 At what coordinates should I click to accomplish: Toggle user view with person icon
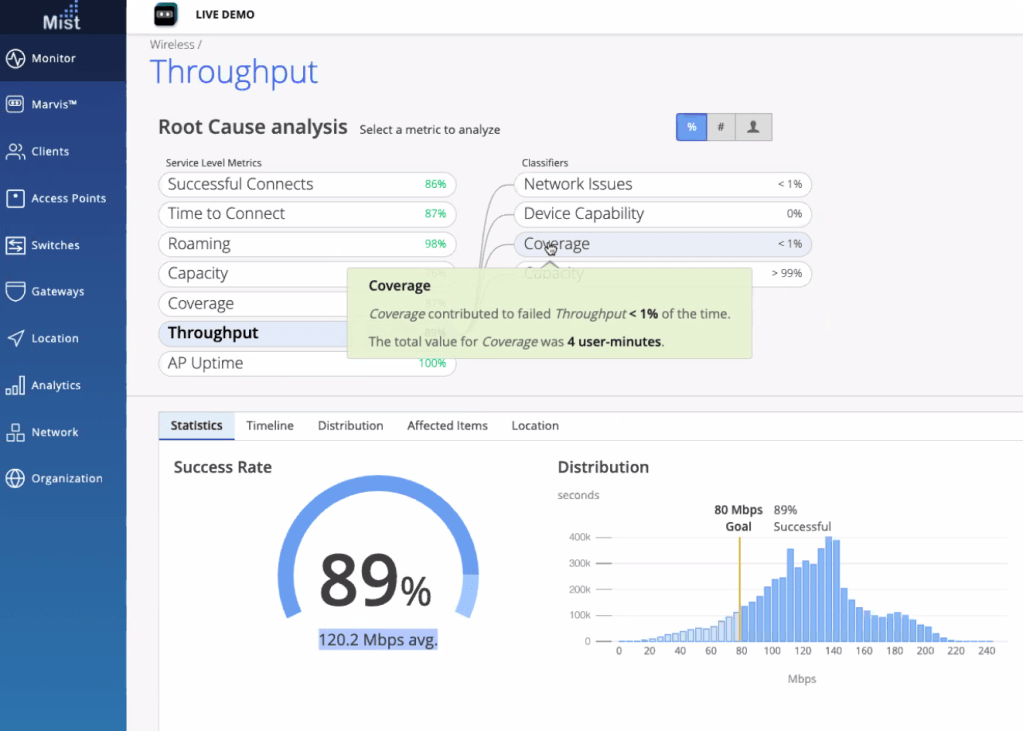tap(753, 128)
